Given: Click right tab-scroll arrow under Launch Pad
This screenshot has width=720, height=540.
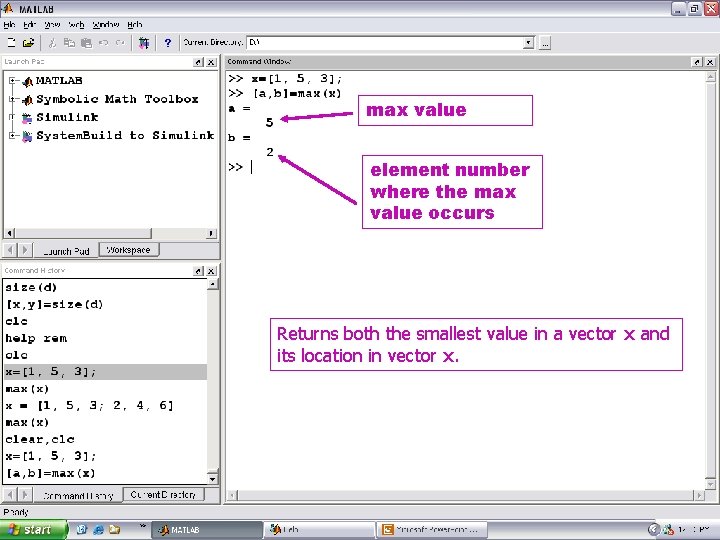Looking at the screenshot, I should click(x=25, y=250).
